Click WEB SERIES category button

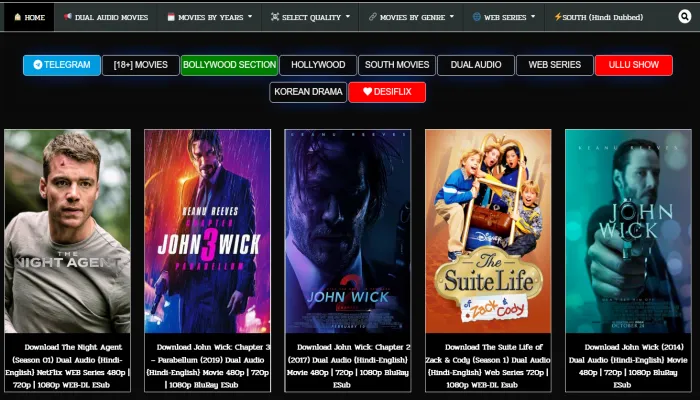(555, 65)
